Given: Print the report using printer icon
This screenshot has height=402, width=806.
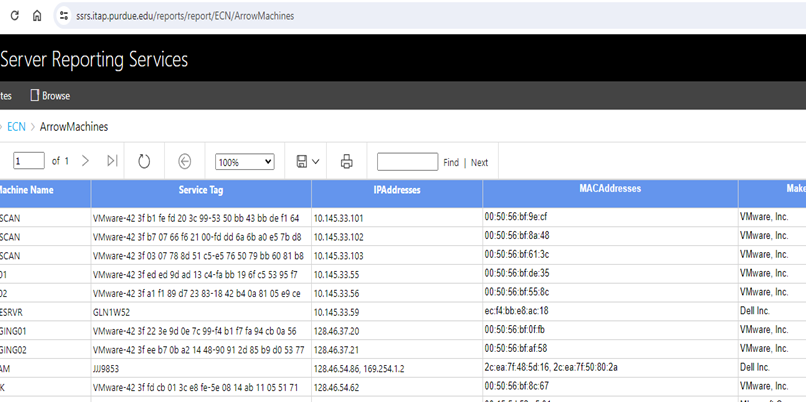Looking at the screenshot, I should (347, 161).
